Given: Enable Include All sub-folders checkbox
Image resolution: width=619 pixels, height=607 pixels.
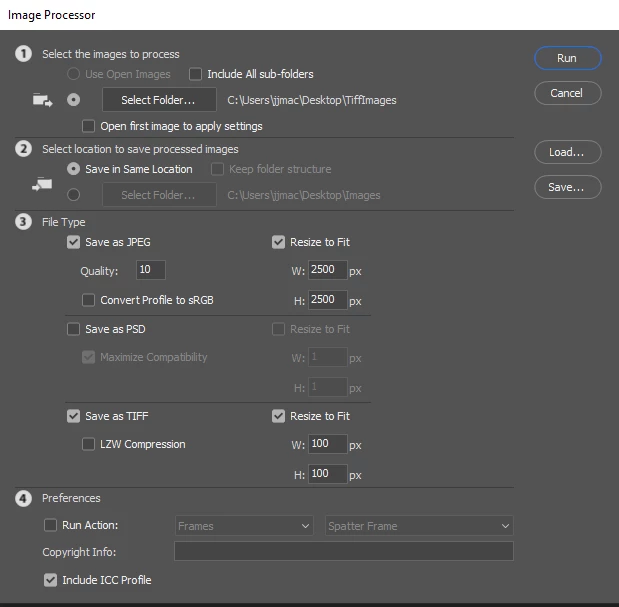Looking at the screenshot, I should 195,74.
